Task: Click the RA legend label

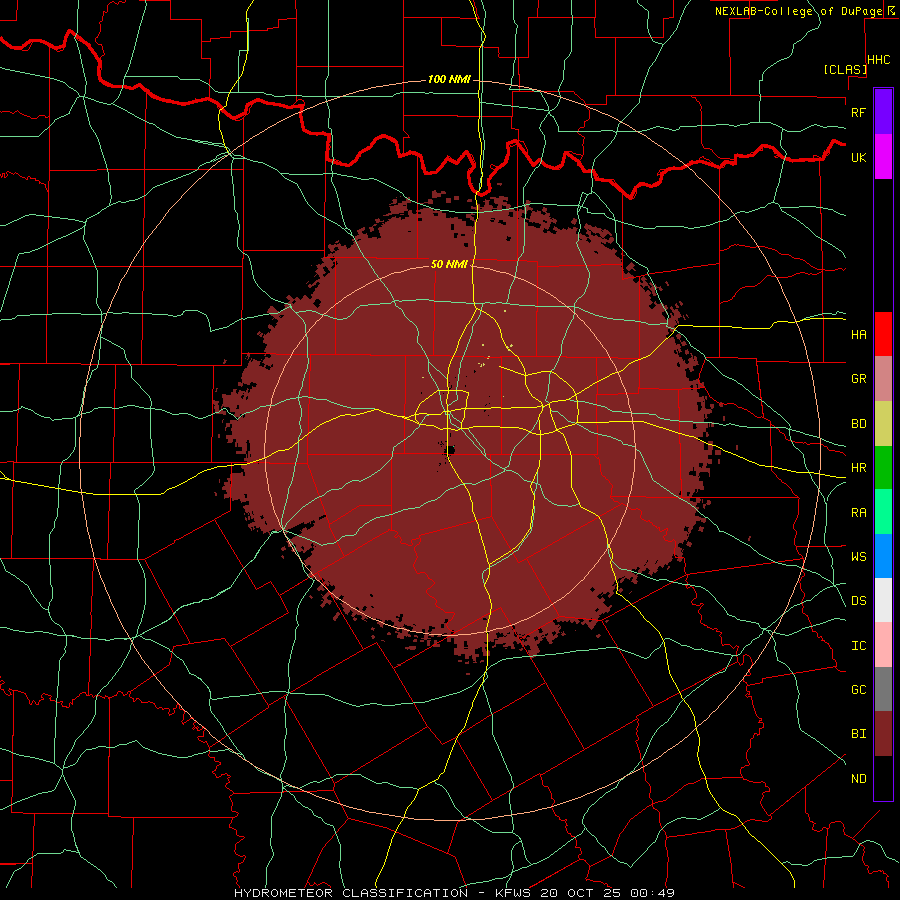Action: click(x=858, y=513)
